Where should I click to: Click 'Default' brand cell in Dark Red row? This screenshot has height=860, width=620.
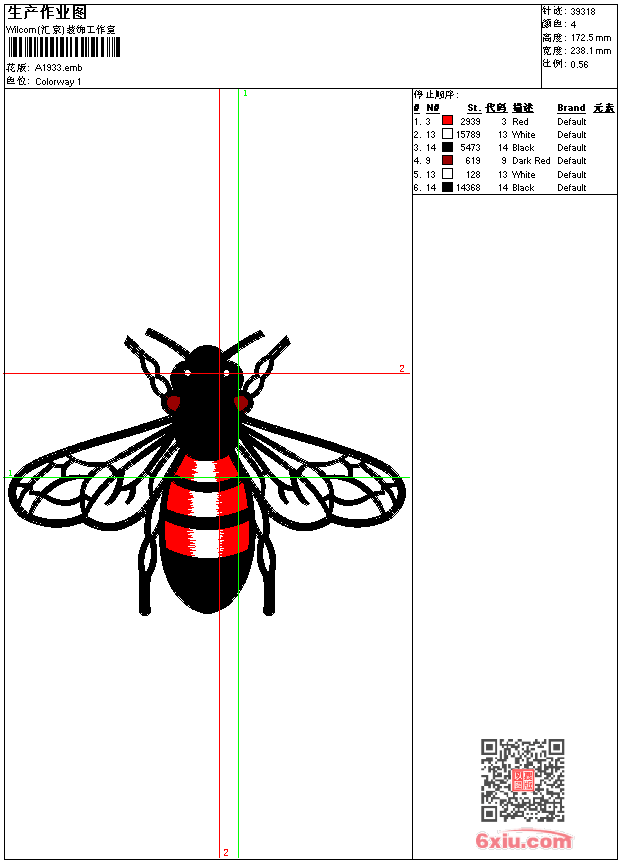point(572,161)
